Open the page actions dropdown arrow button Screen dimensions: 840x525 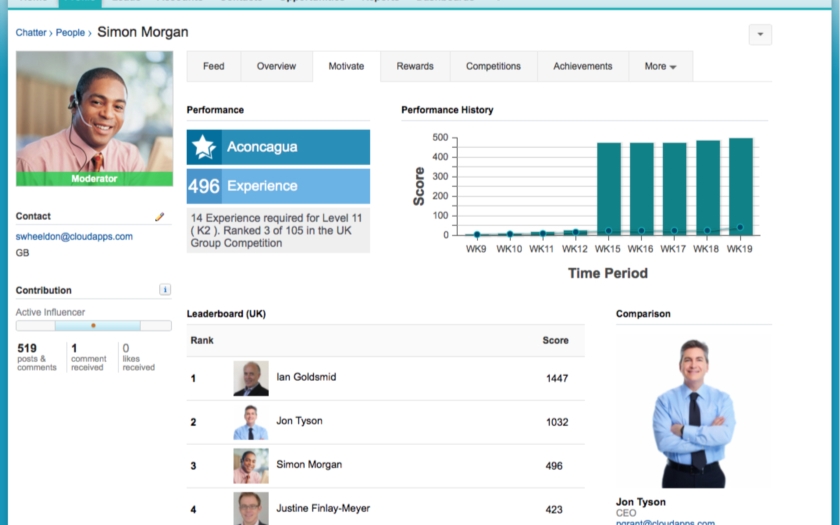760,34
